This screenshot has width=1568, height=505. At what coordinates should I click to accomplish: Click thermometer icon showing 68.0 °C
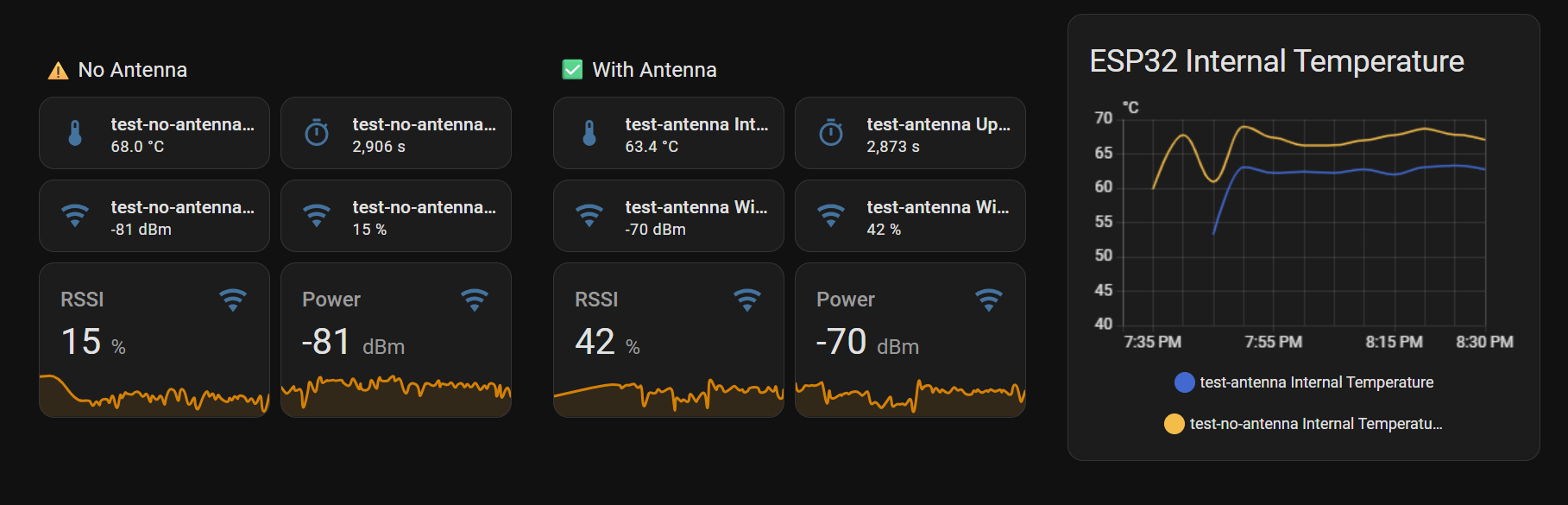[x=75, y=133]
